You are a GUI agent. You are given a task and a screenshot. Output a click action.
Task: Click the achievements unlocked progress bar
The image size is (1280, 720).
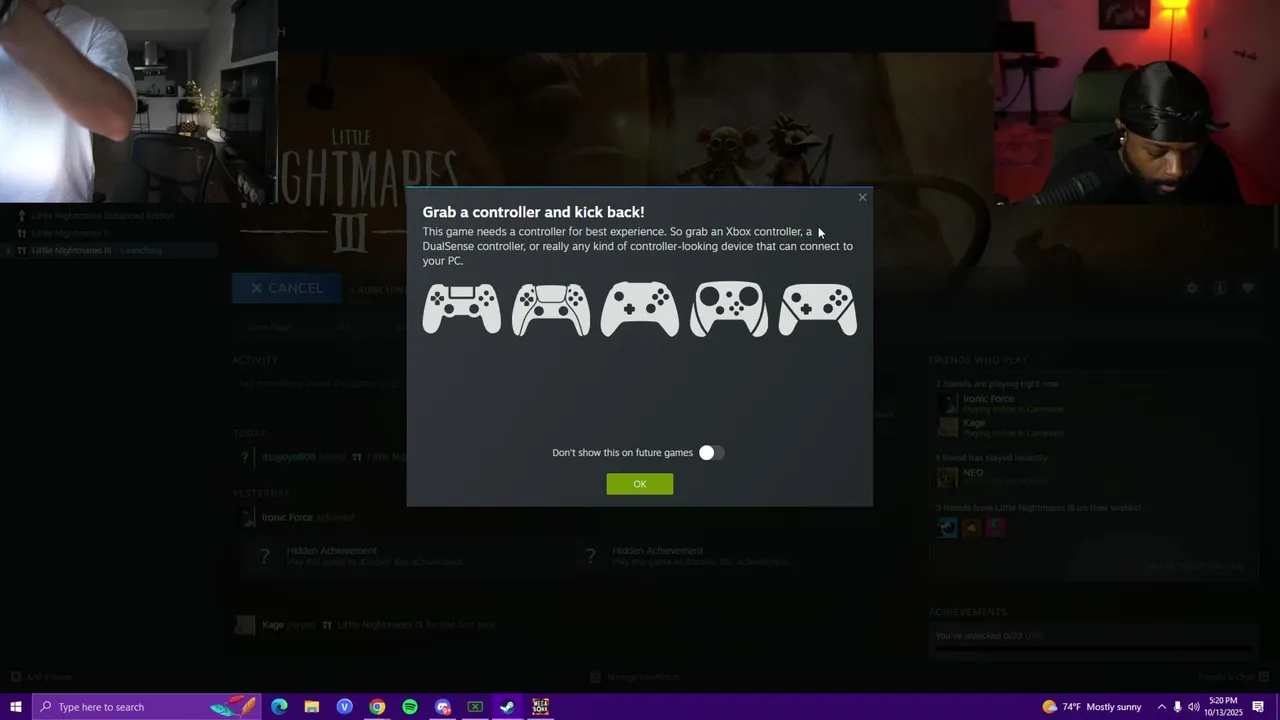coord(1092,650)
